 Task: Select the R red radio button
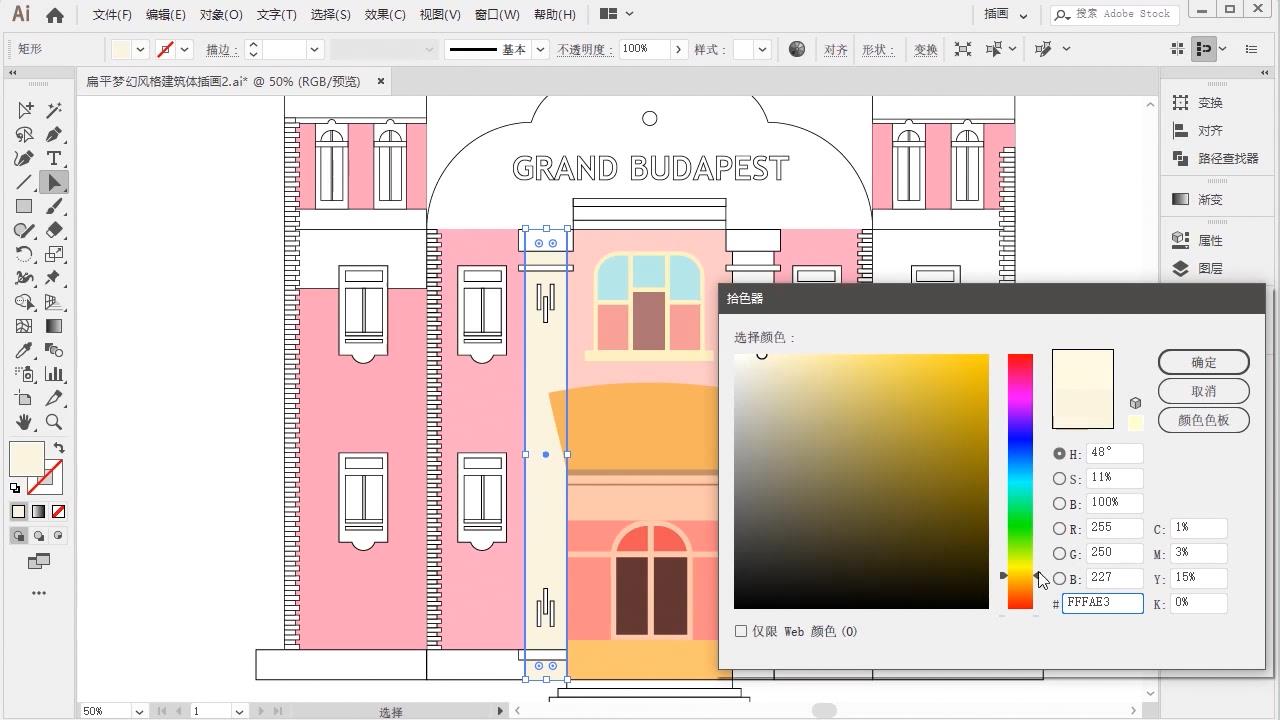pyautogui.click(x=1059, y=528)
